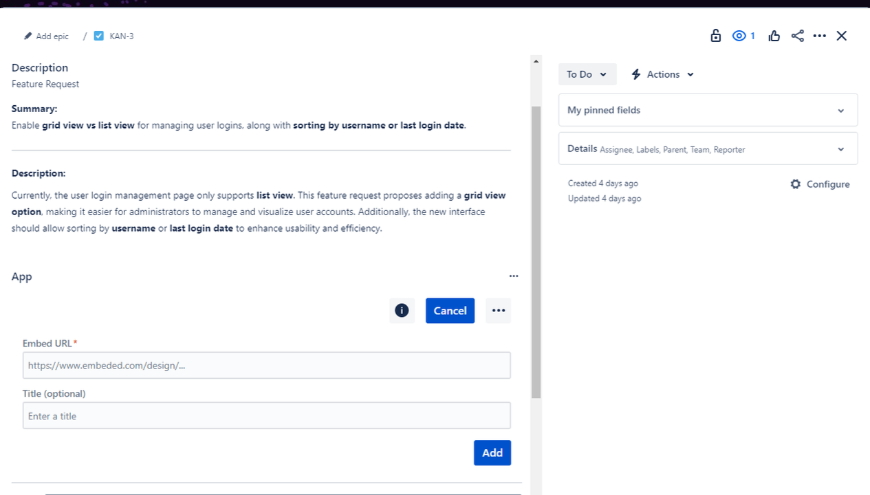Open the Actions dropdown menu
Viewport: 870px width, 495px height.
[x=662, y=74]
